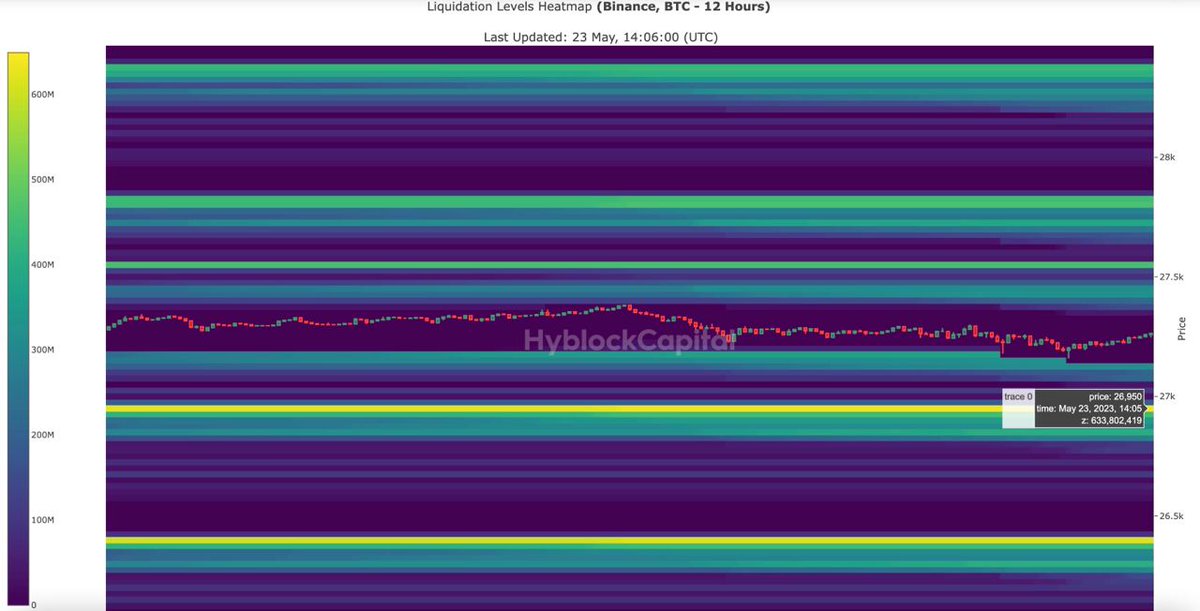Click the tooltip price: 26,950 line
This screenshot has width=1200, height=611.
[1116, 397]
